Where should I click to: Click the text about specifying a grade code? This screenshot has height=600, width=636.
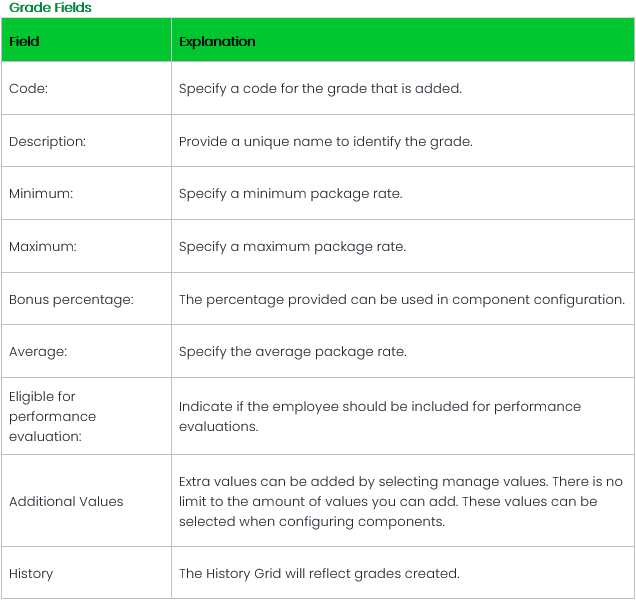point(320,89)
